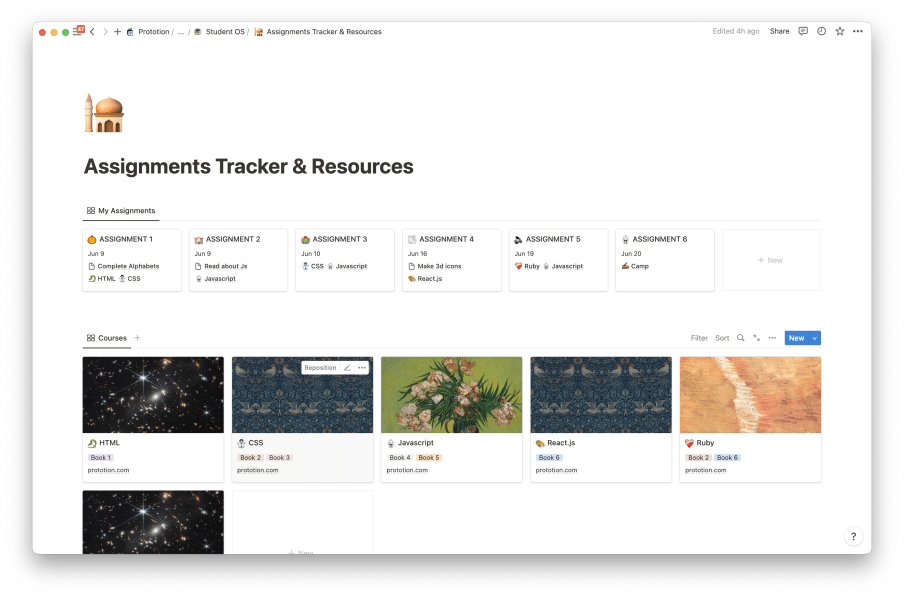904x597 pixels.
Task: Click Book 1 tag on HTML card
Action: coord(100,458)
